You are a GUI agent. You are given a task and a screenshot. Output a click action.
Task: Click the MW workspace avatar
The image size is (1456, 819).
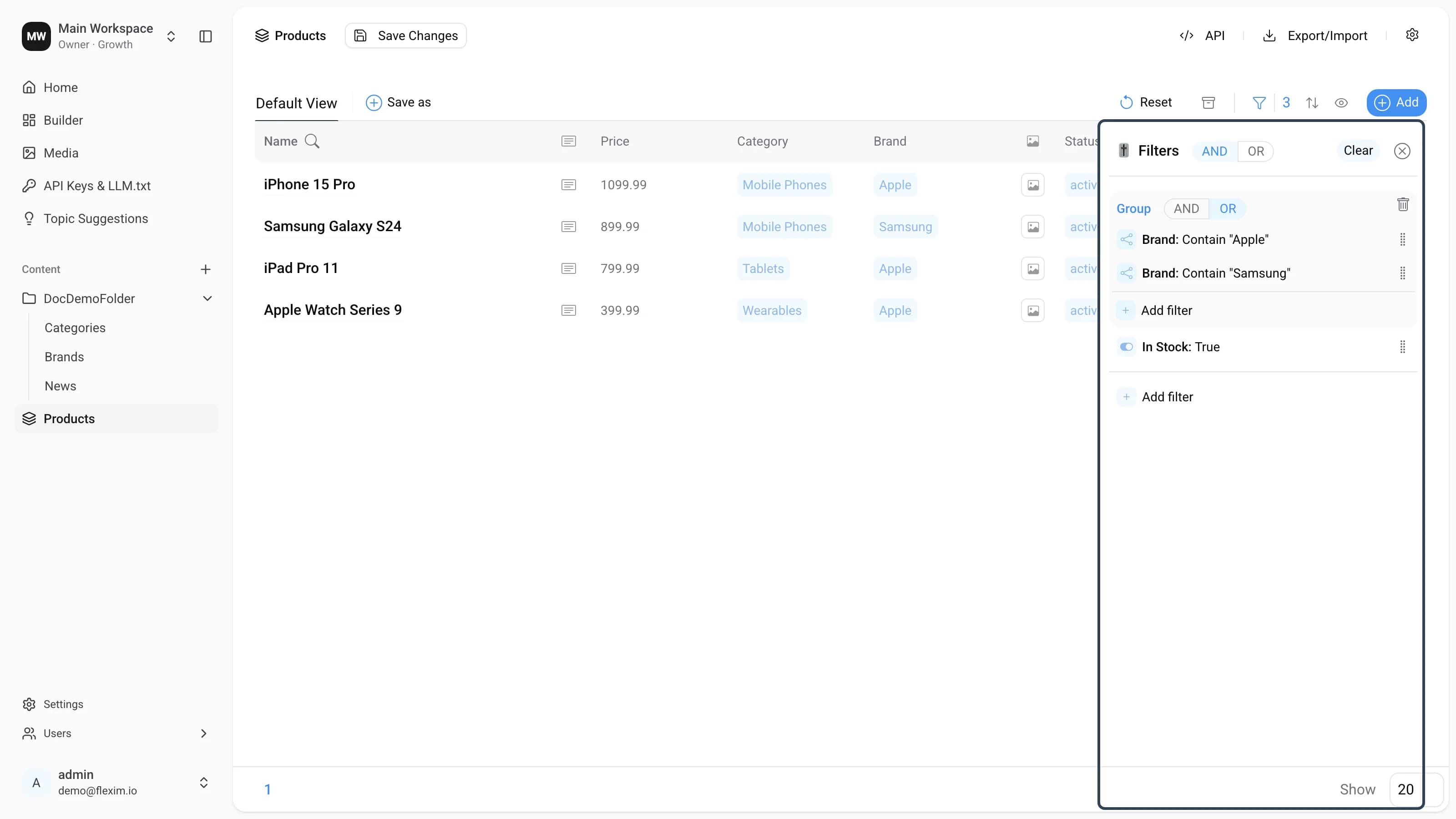pos(36,37)
